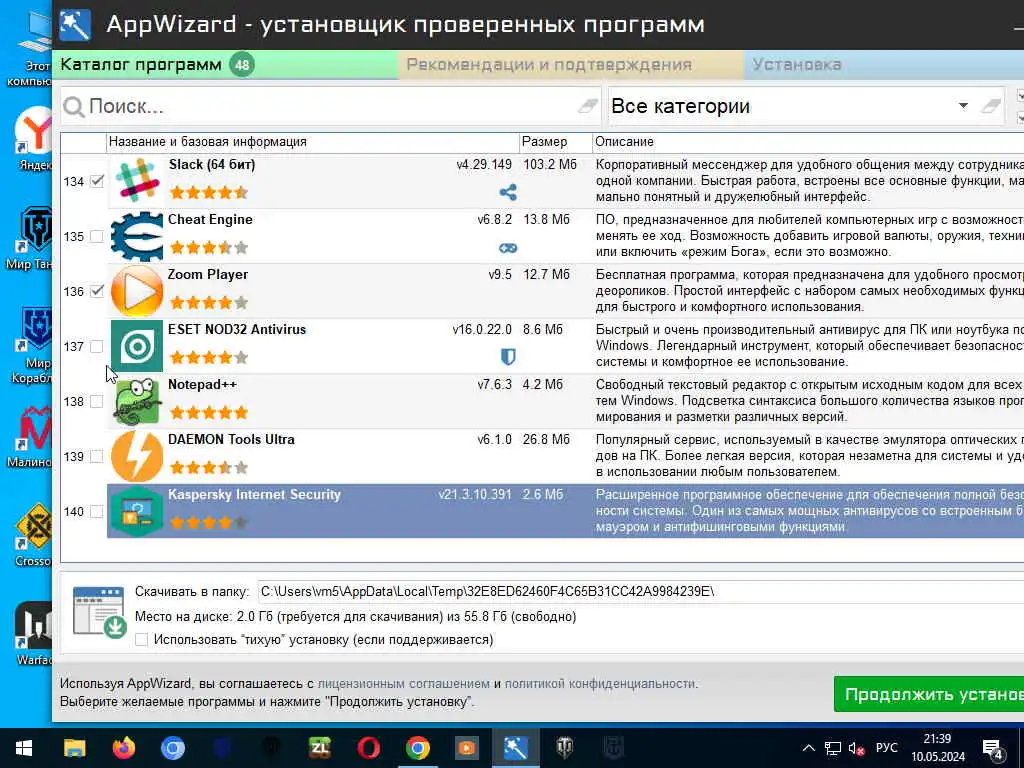Clear the search field with eraser icon
1024x768 pixels.
(588, 106)
